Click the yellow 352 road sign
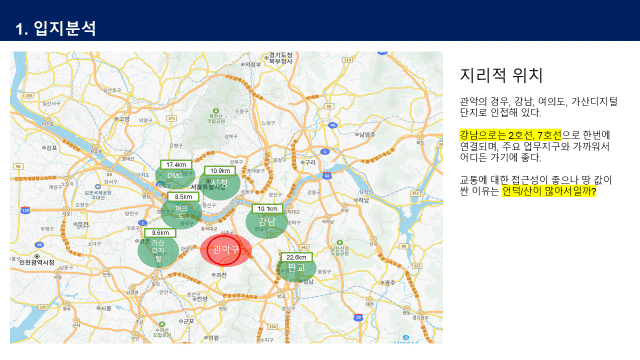This screenshot has height=360, width=640. [416, 193]
